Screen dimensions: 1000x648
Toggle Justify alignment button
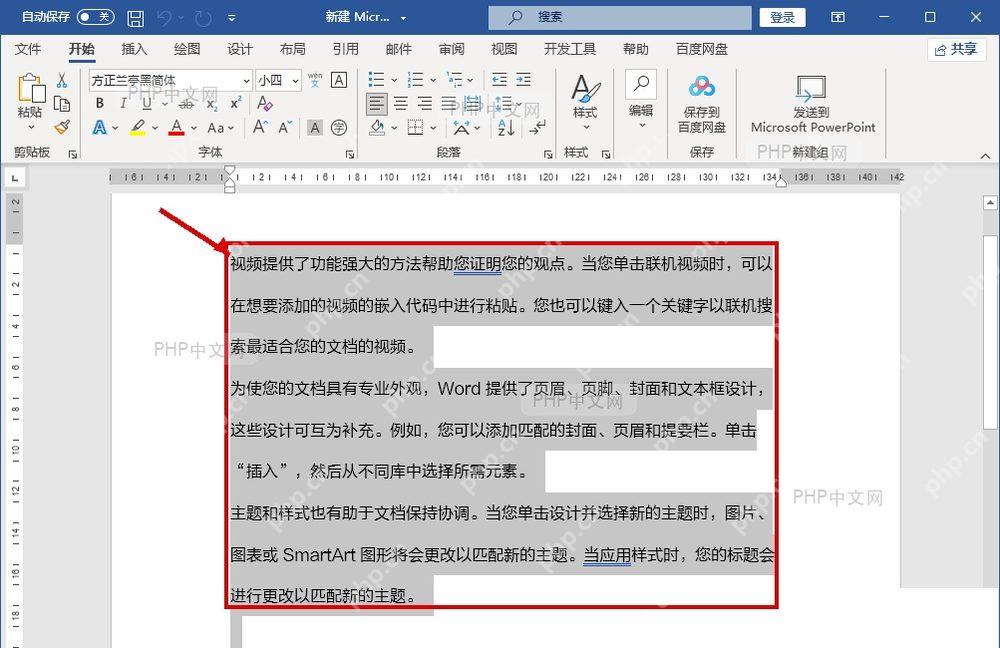pos(449,103)
